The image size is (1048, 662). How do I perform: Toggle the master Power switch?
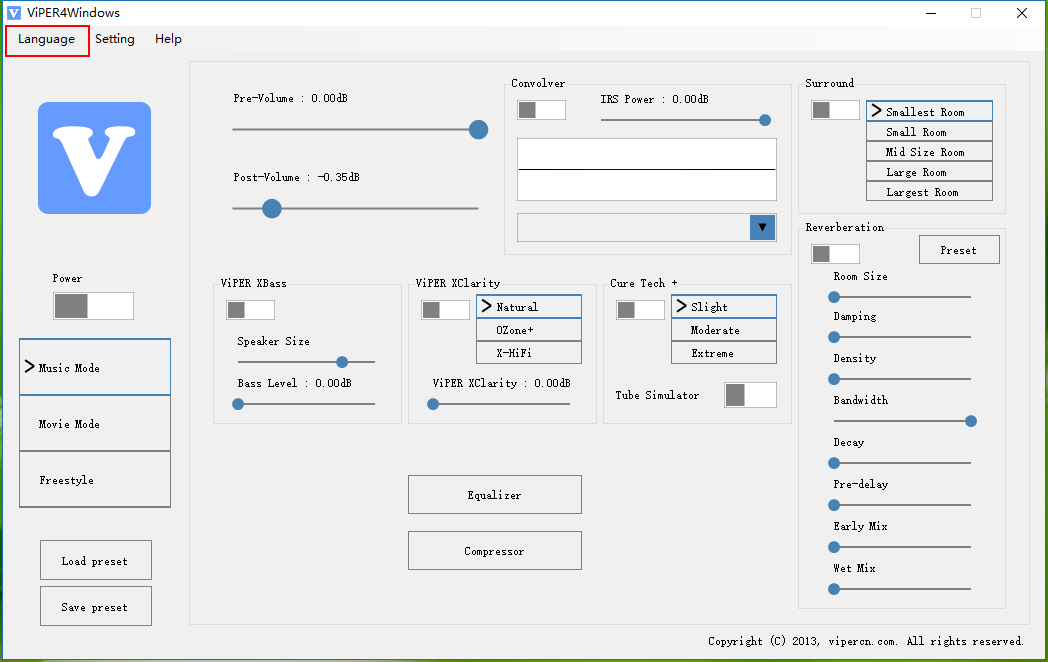[x=93, y=306]
